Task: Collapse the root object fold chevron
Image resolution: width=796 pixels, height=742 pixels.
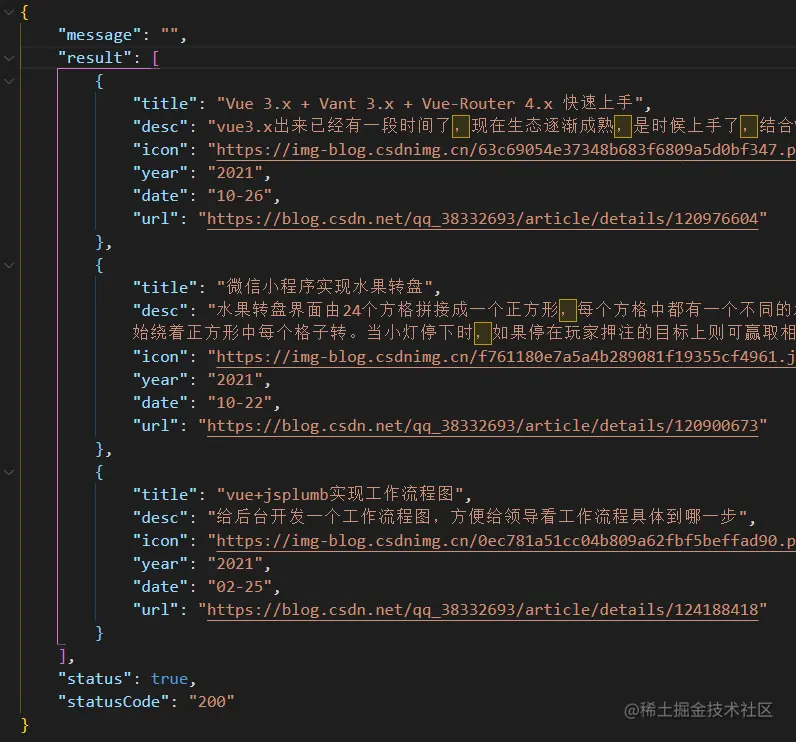Action: point(9,12)
